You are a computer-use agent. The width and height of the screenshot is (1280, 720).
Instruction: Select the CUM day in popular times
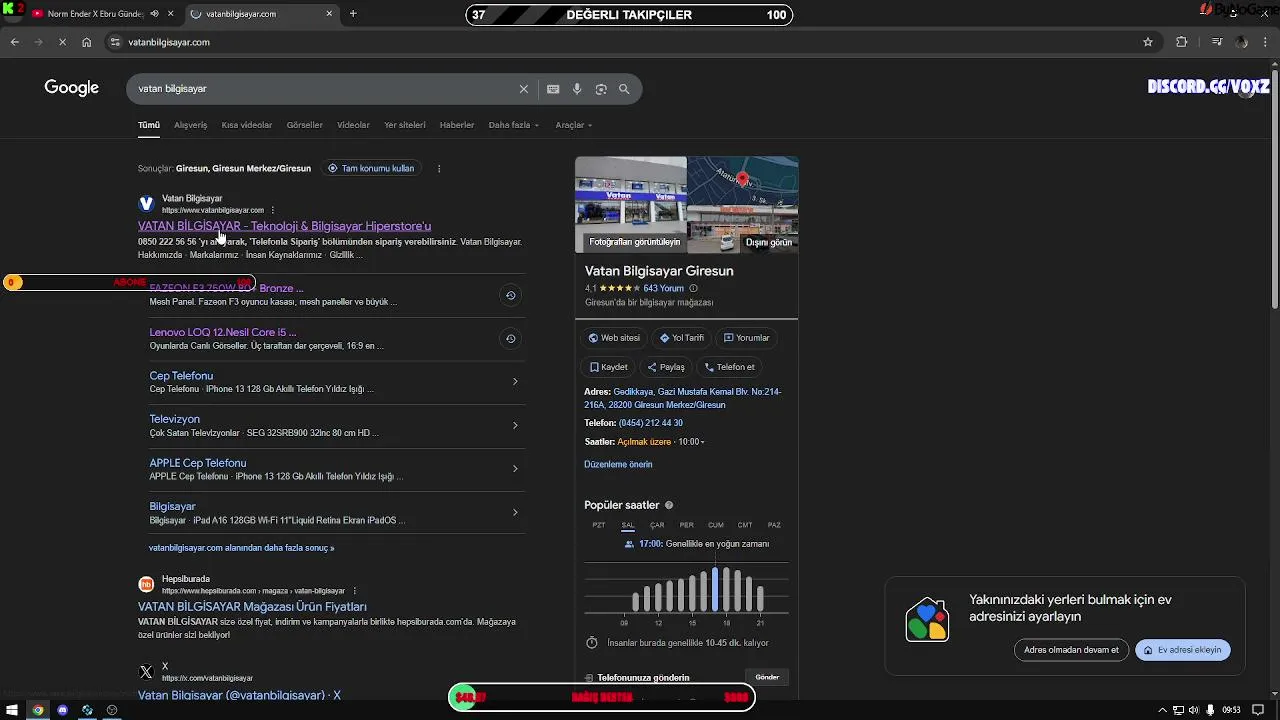pos(716,525)
